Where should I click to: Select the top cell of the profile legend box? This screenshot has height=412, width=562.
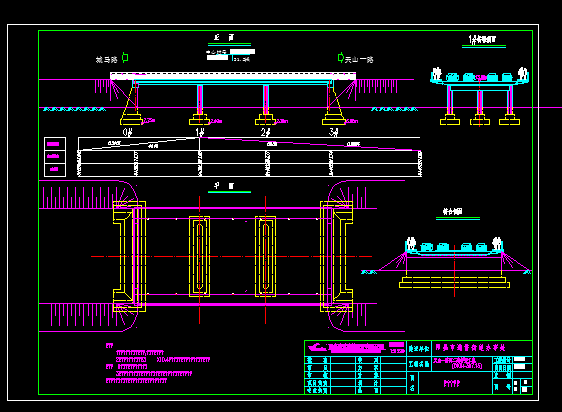[x=55, y=144]
